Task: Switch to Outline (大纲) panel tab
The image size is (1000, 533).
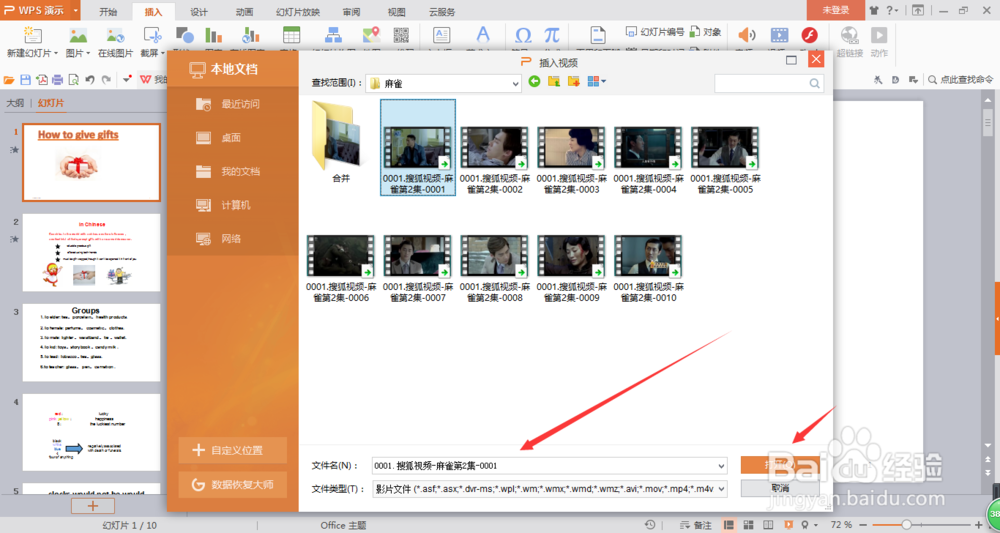Action: coord(15,103)
